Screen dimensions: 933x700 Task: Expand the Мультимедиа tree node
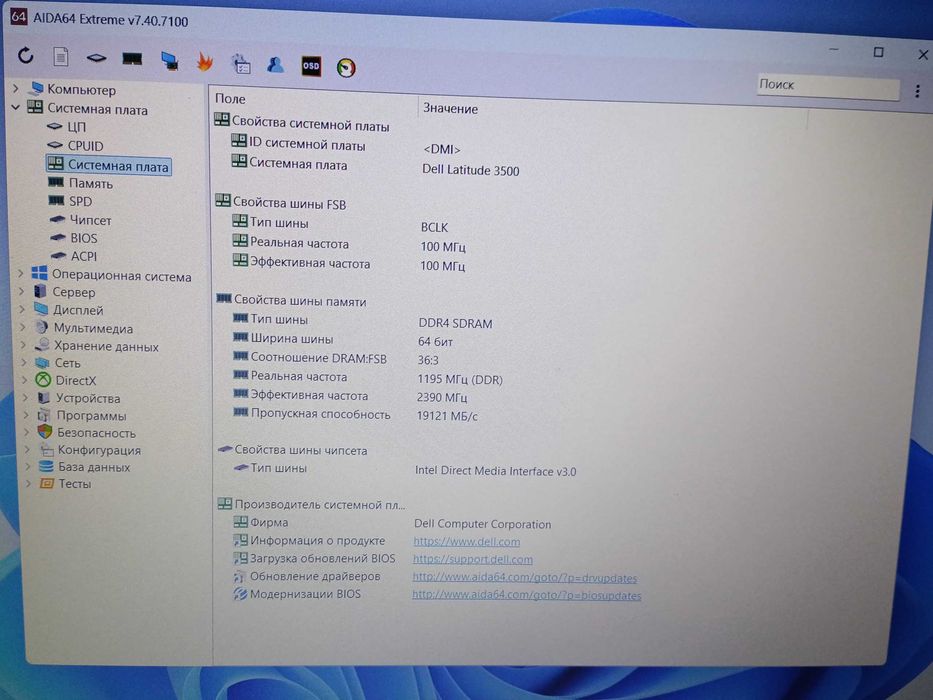pyautogui.click(x=23, y=327)
